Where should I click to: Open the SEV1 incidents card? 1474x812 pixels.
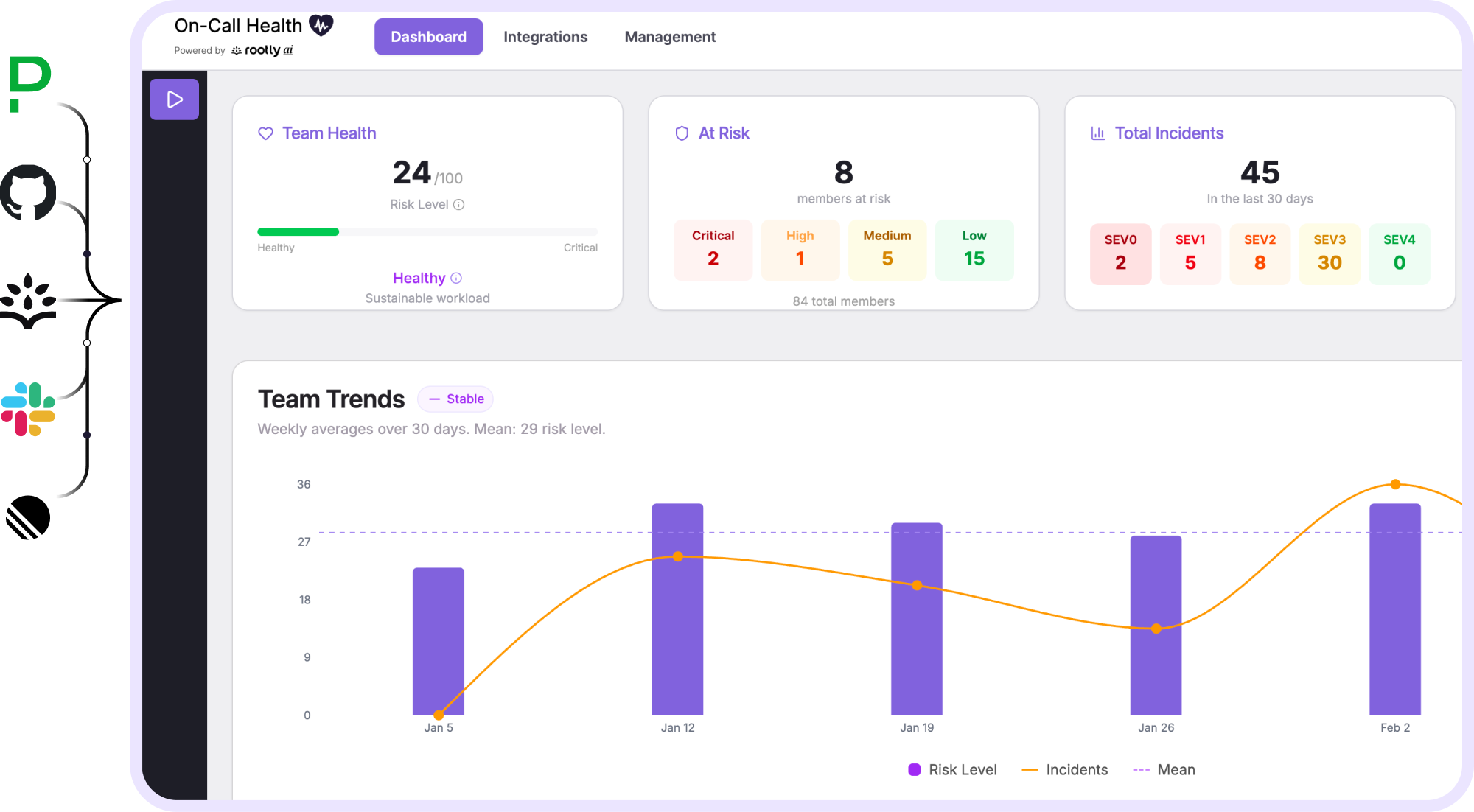click(1190, 254)
